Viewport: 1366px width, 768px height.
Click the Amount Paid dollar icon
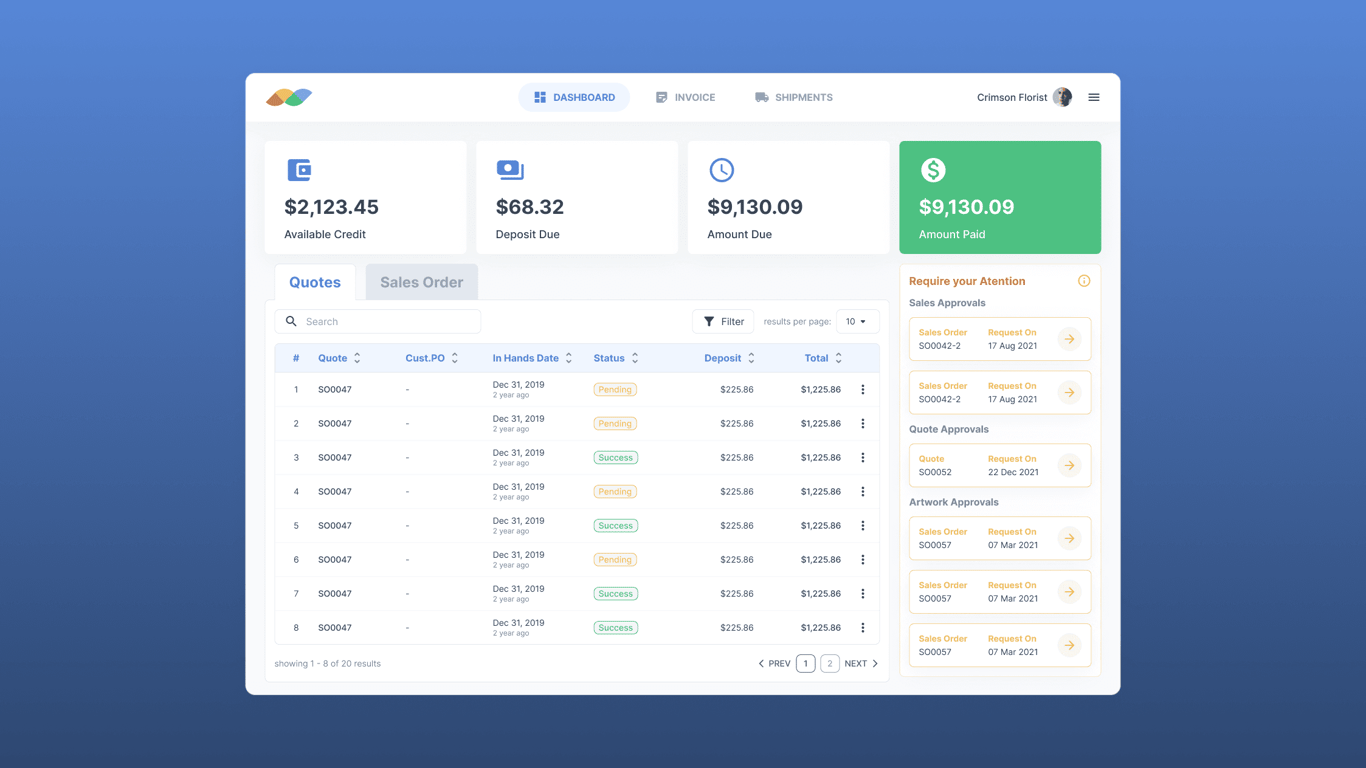coord(933,170)
